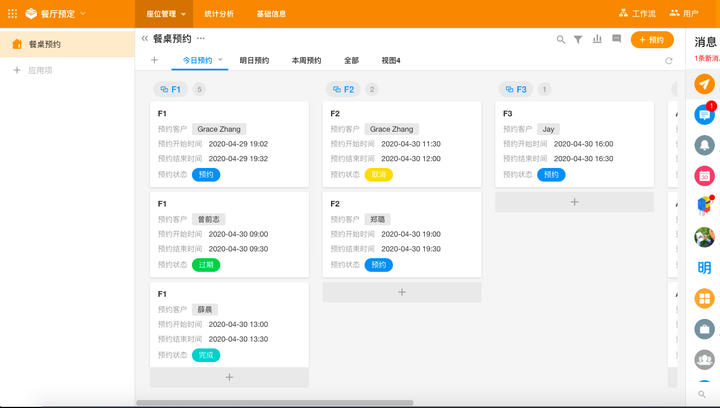
Task: Add record at bottom of F3 column
Action: point(574,202)
